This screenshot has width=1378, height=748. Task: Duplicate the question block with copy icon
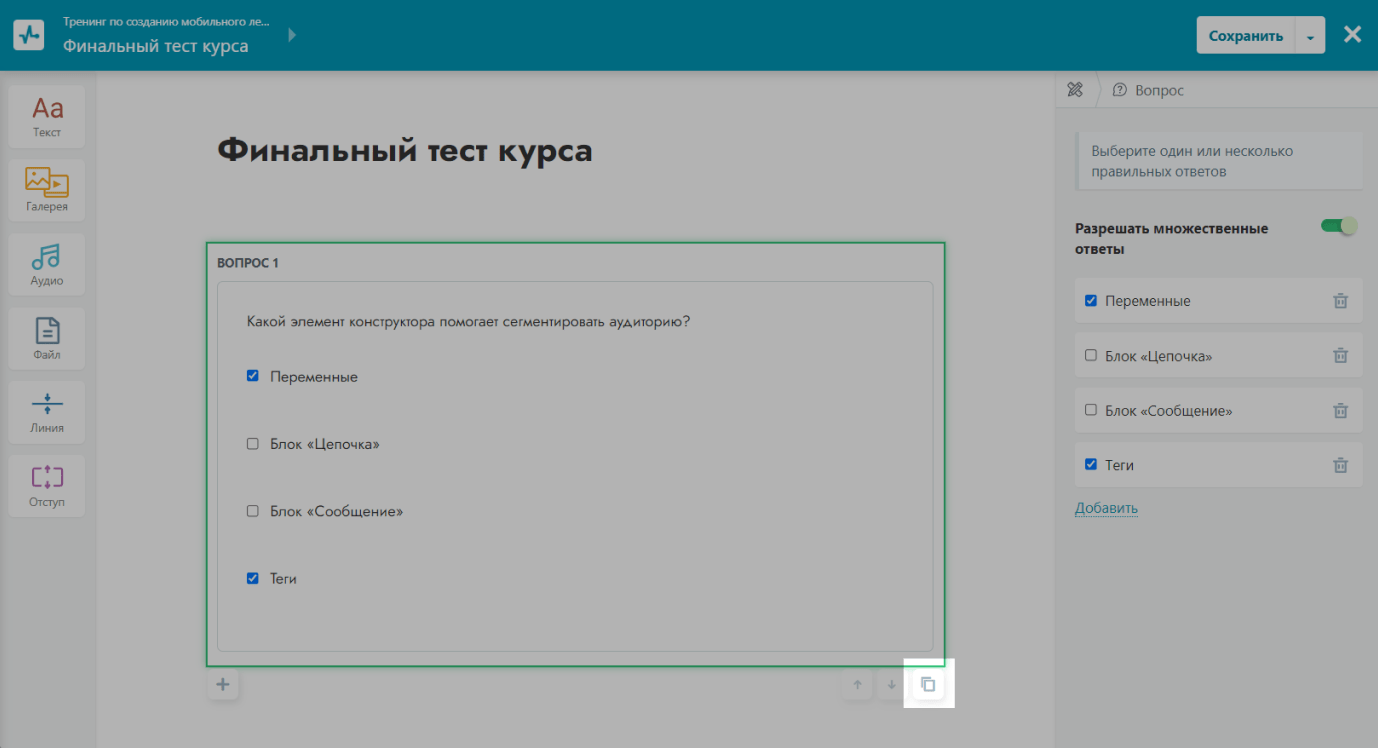(928, 685)
